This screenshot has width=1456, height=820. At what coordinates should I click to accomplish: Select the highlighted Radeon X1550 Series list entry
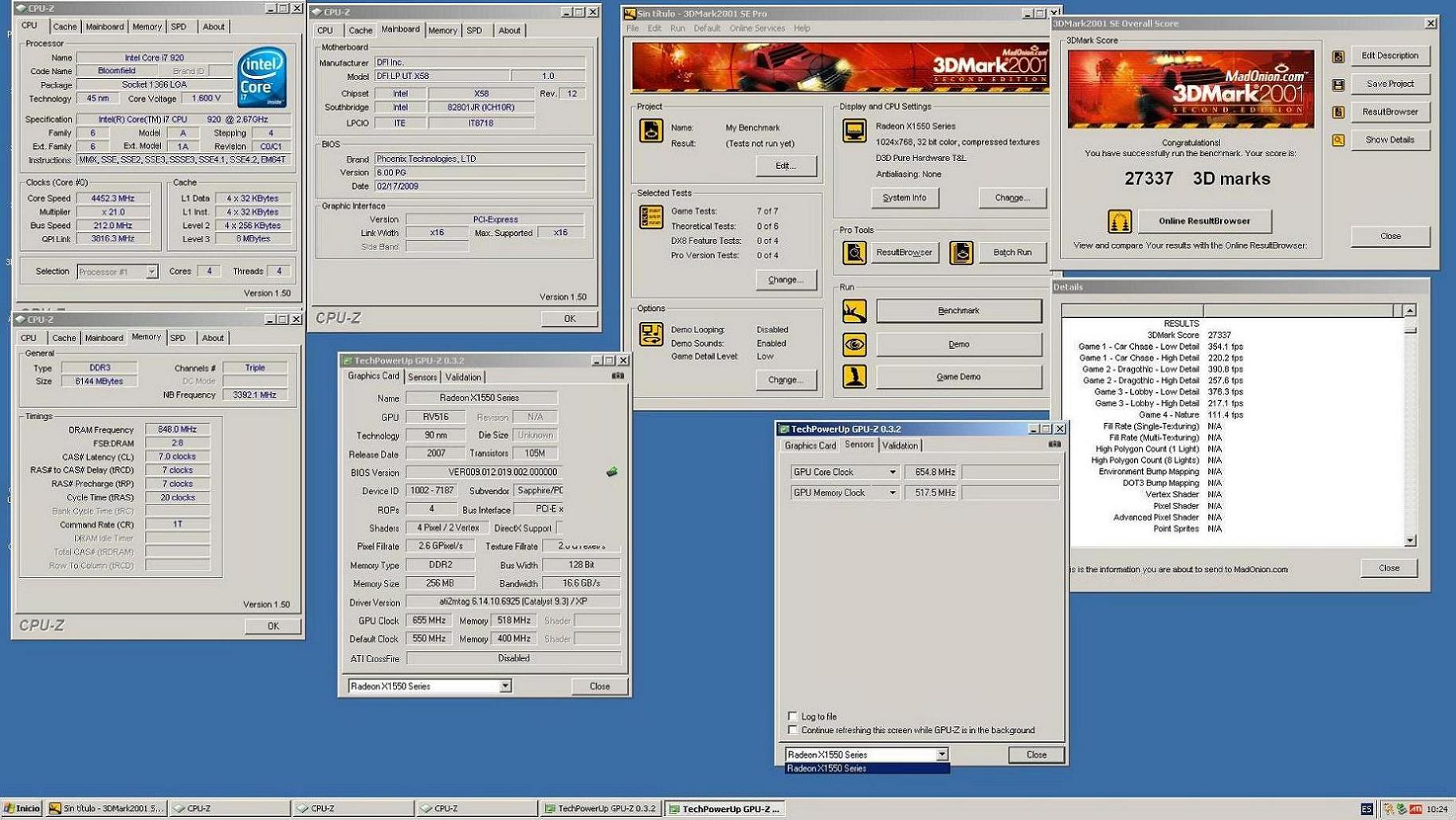tap(867, 768)
